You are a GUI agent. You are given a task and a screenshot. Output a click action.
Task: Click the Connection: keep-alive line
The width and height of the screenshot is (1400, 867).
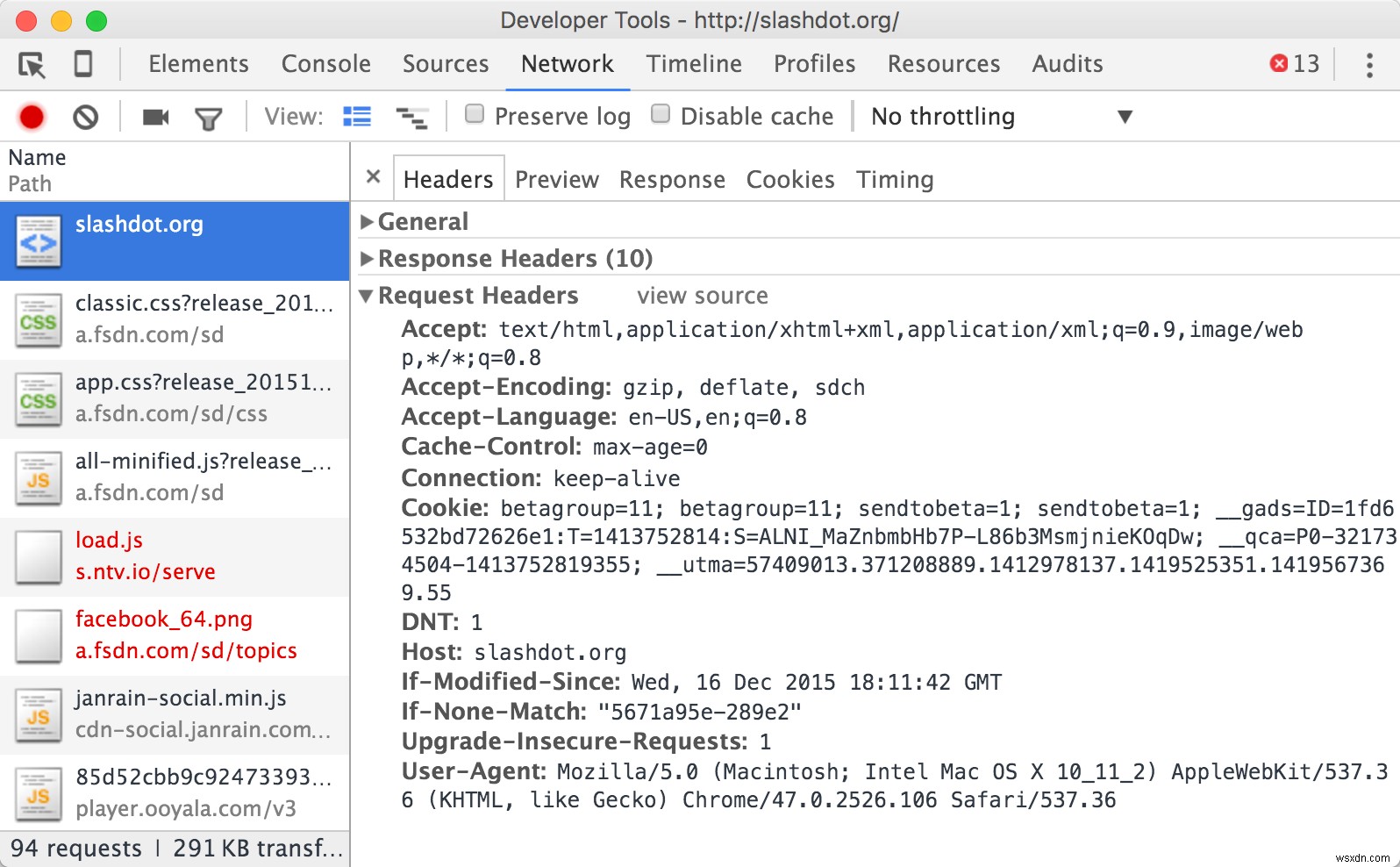pos(540,478)
